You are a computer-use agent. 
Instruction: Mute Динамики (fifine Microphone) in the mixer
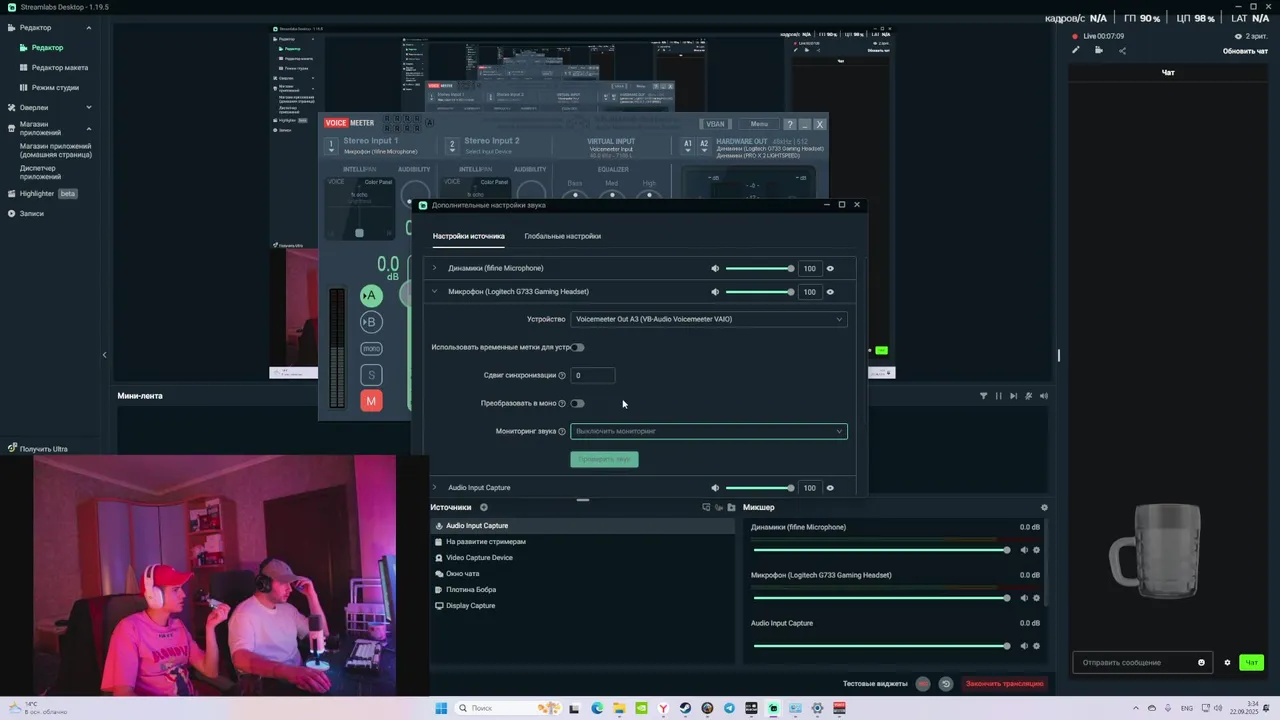coord(1024,550)
